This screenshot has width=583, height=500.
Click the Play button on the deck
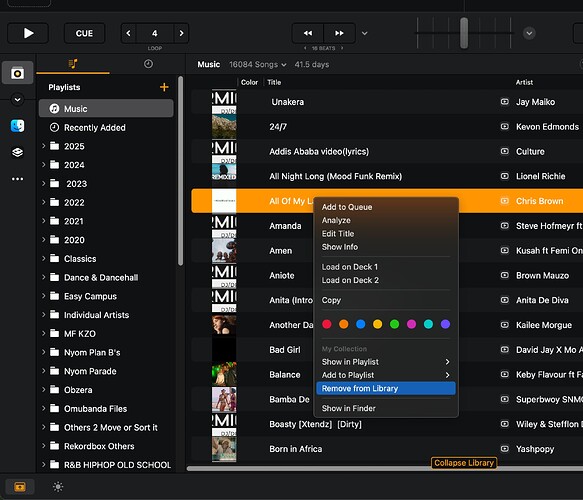pyautogui.click(x=28, y=33)
